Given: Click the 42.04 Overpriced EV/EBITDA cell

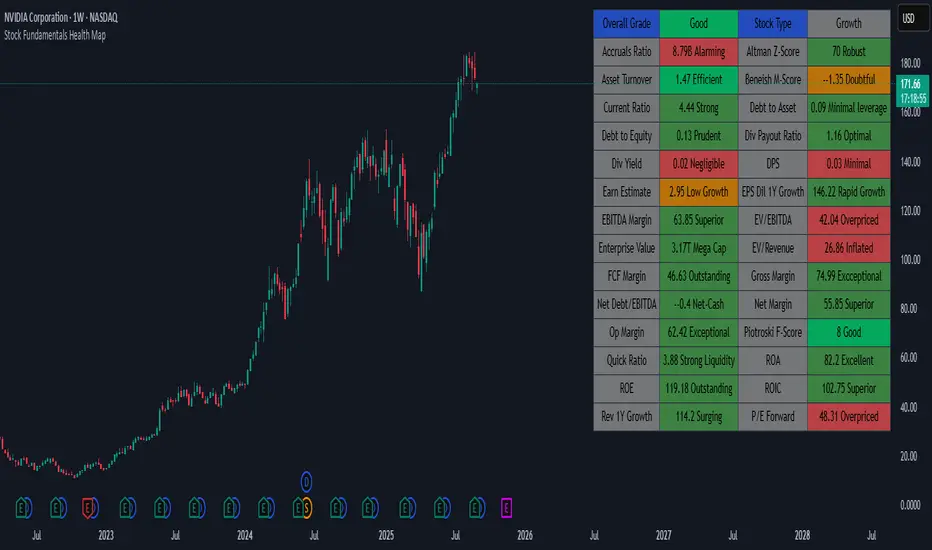Looking at the screenshot, I should click(x=849, y=220).
